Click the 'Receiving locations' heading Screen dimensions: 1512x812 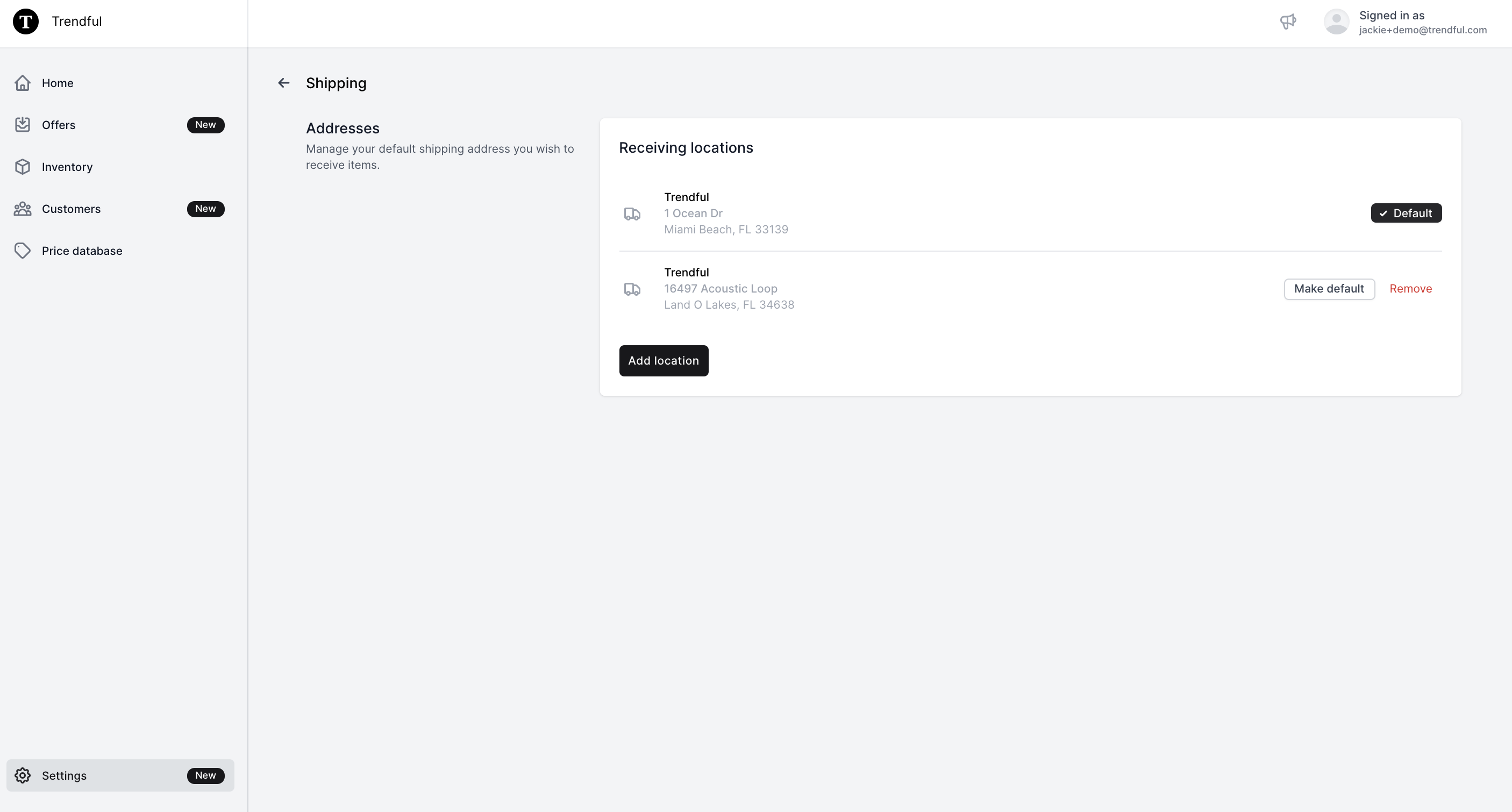click(x=686, y=148)
